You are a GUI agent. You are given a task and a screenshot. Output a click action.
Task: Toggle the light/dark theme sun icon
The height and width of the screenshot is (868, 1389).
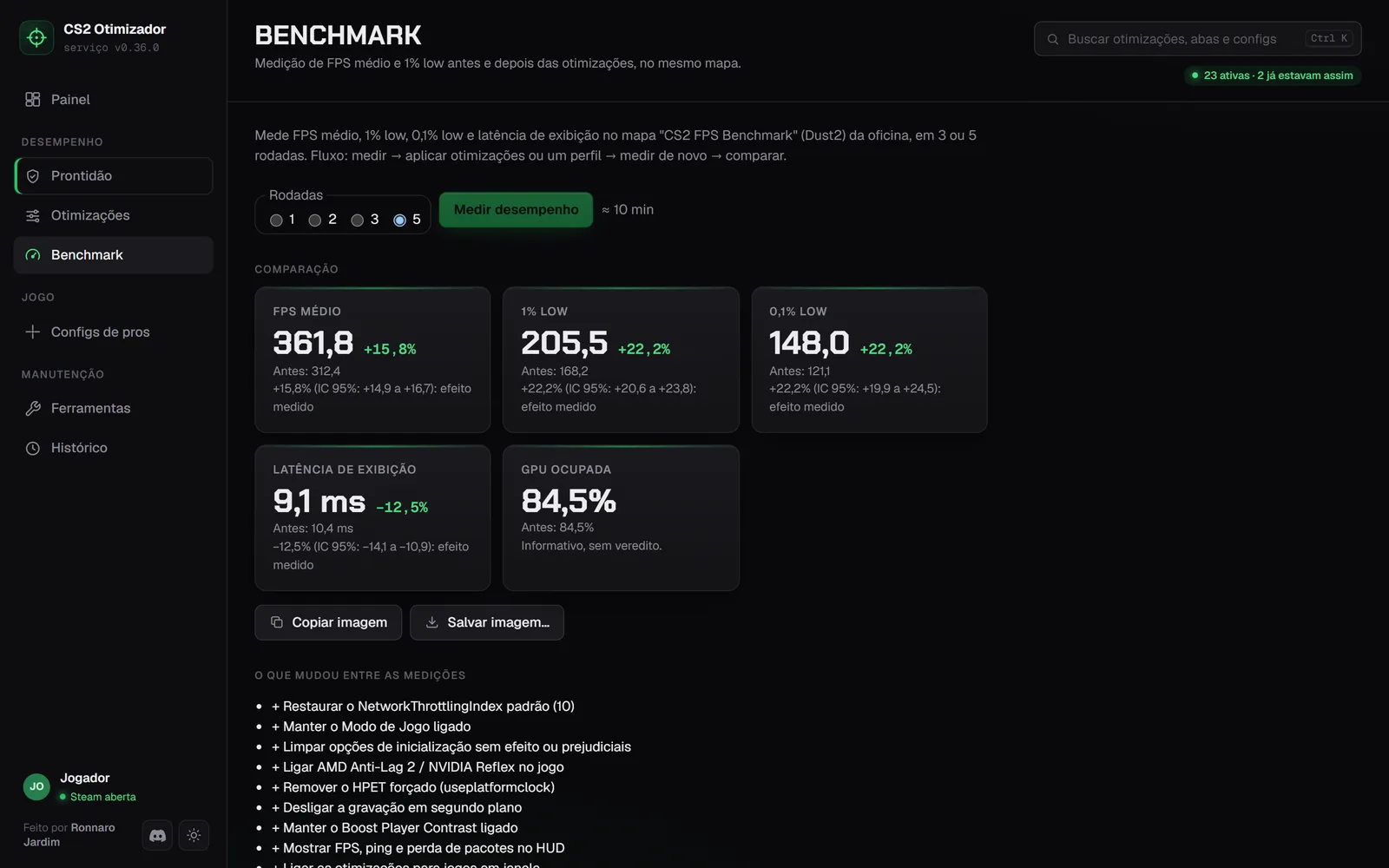point(194,836)
